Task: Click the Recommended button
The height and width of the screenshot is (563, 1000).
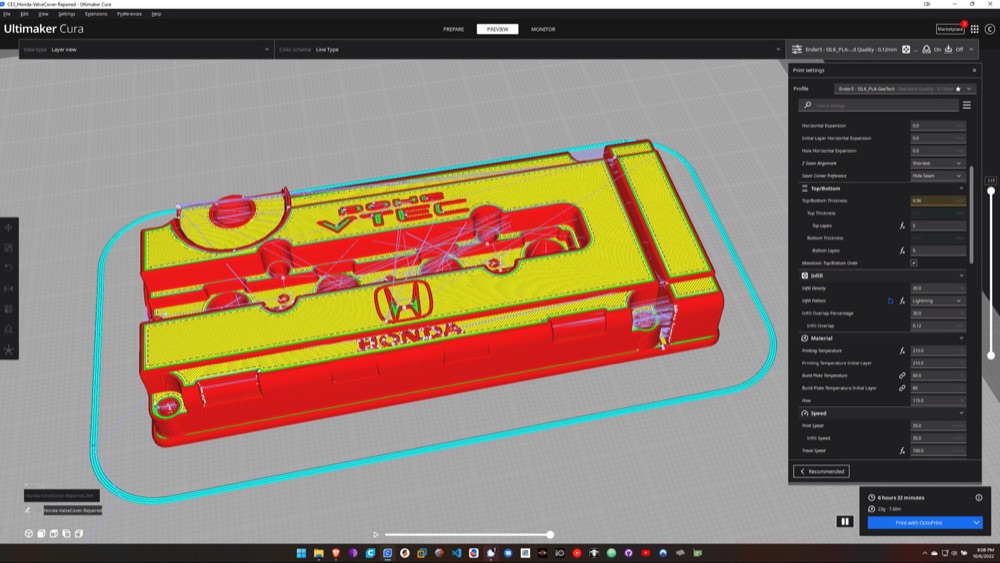Action: (x=821, y=471)
